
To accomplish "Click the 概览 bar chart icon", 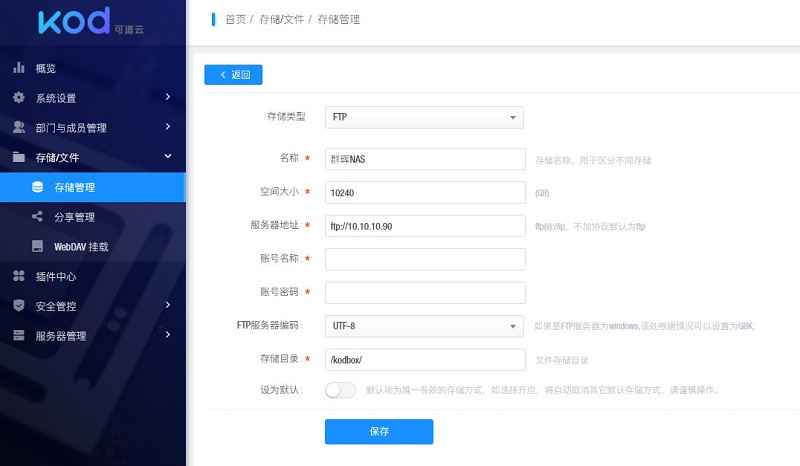I will (x=18, y=68).
